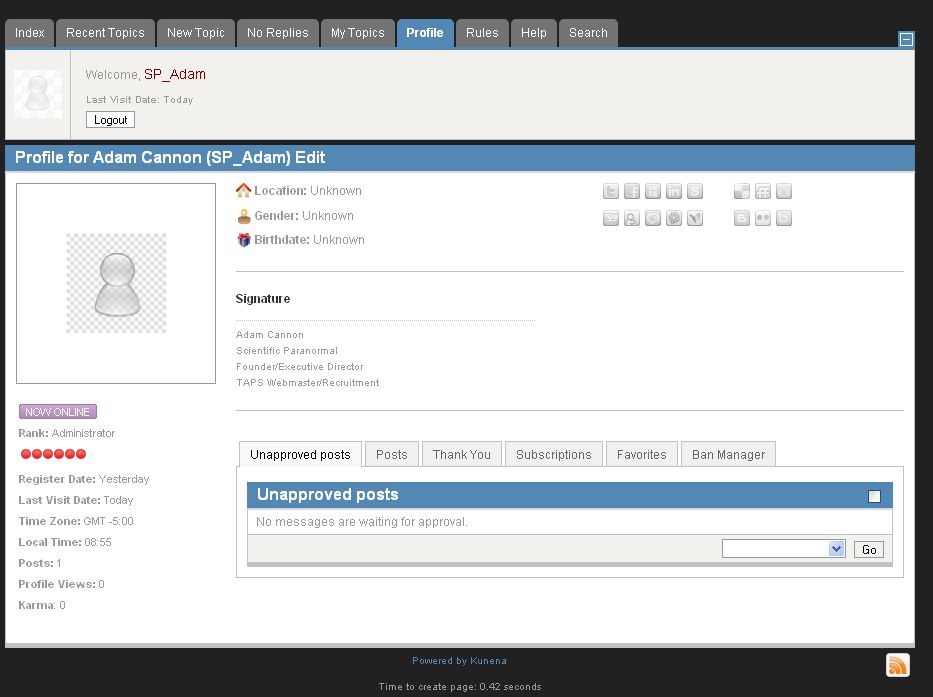933x697 pixels.
Task: Open the Search menu item
Action: tap(588, 33)
